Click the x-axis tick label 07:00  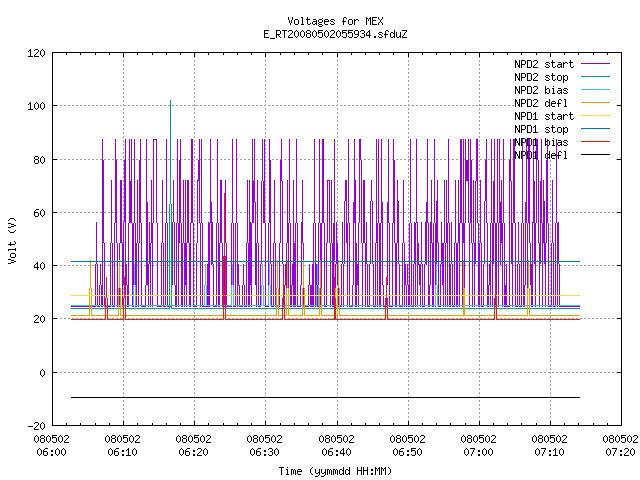tap(478, 452)
